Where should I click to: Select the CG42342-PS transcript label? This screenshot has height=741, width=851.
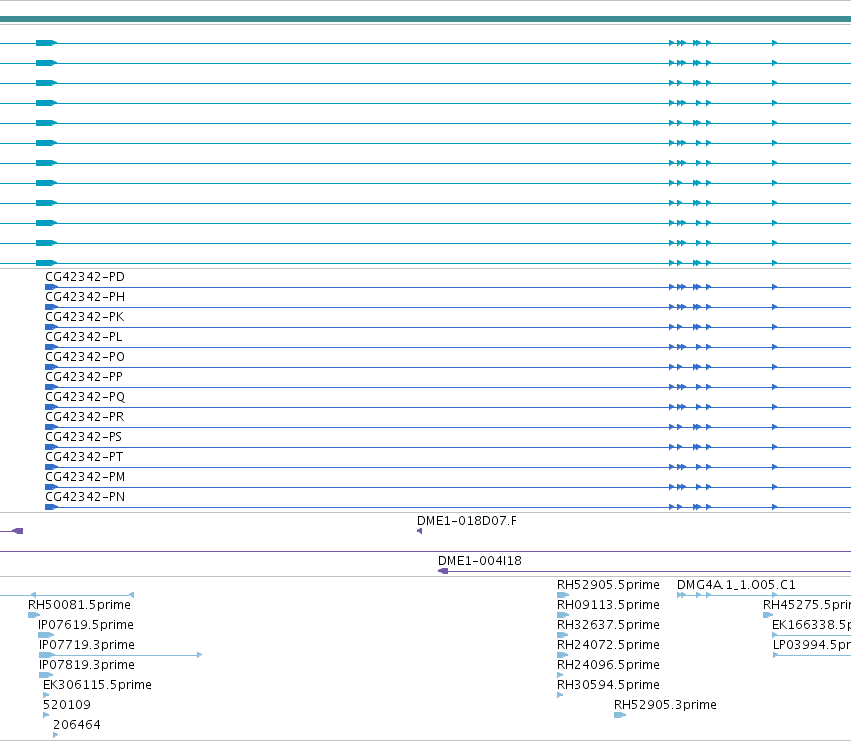83,437
